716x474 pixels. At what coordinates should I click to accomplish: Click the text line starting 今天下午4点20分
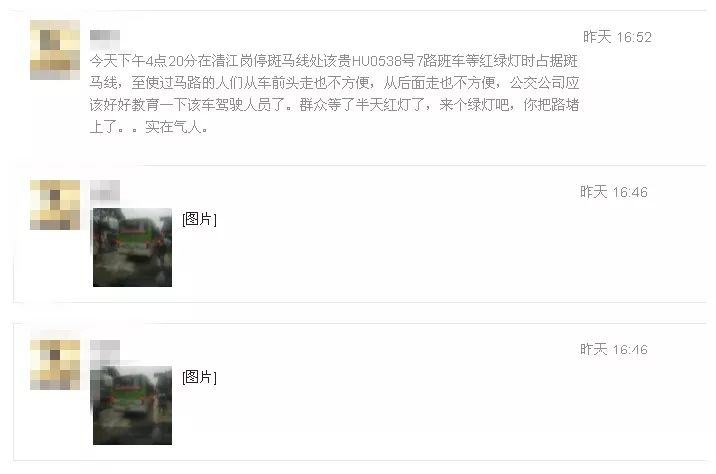[334, 61]
